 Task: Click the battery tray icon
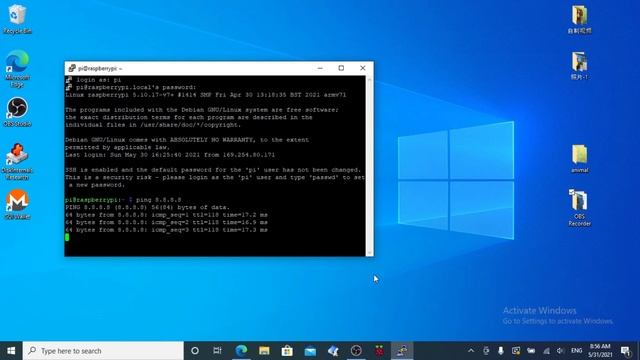point(531,351)
